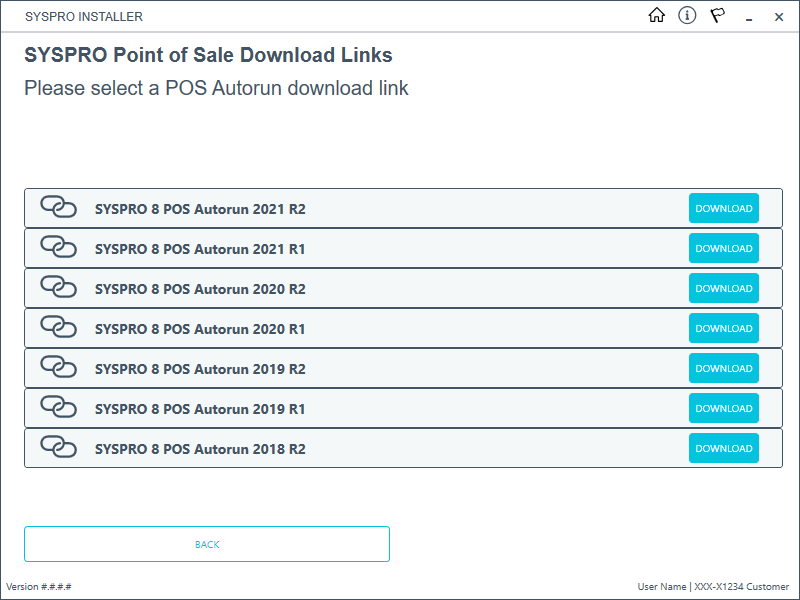Download SYSPRO 8 POS Autorun 2021 R1
The image size is (800, 600).
[723, 248]
